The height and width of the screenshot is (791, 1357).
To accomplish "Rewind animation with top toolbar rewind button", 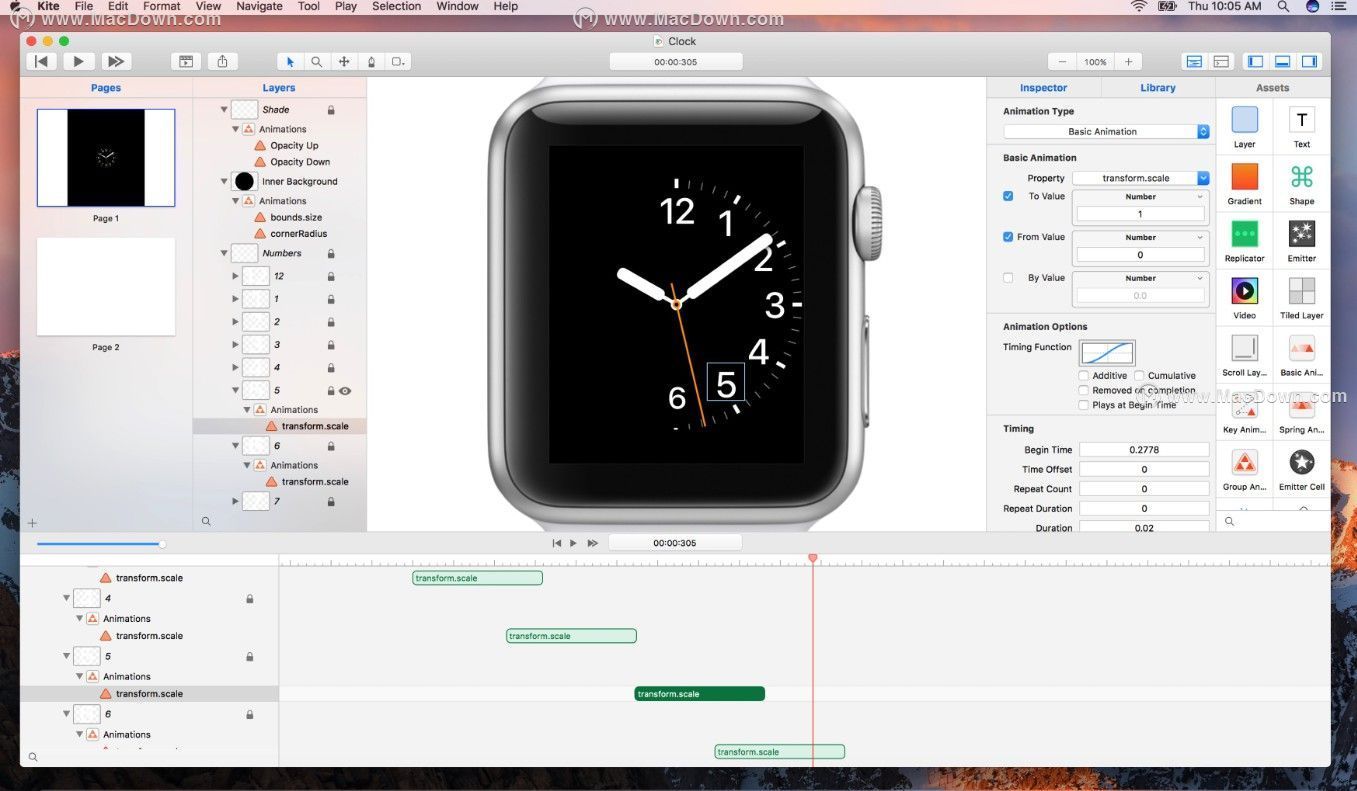I will tap(41, 61).
